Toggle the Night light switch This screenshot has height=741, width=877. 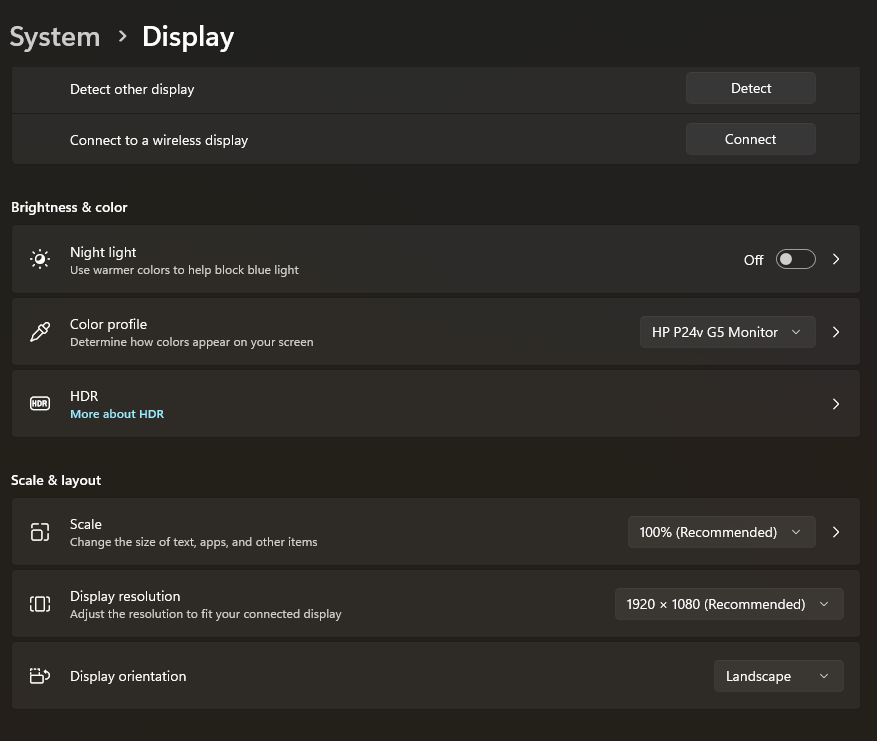coord(795,259)
